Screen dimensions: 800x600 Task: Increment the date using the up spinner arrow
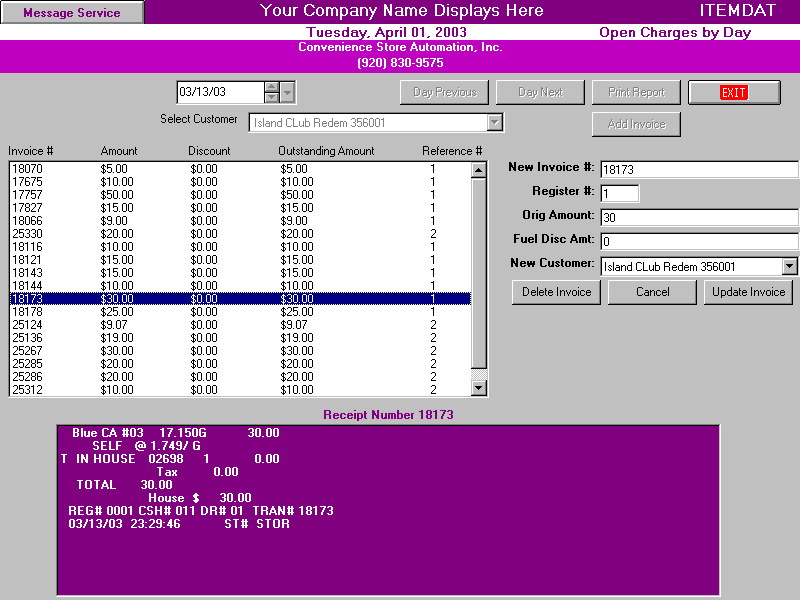pyautogui.click(x=271, y=87)
